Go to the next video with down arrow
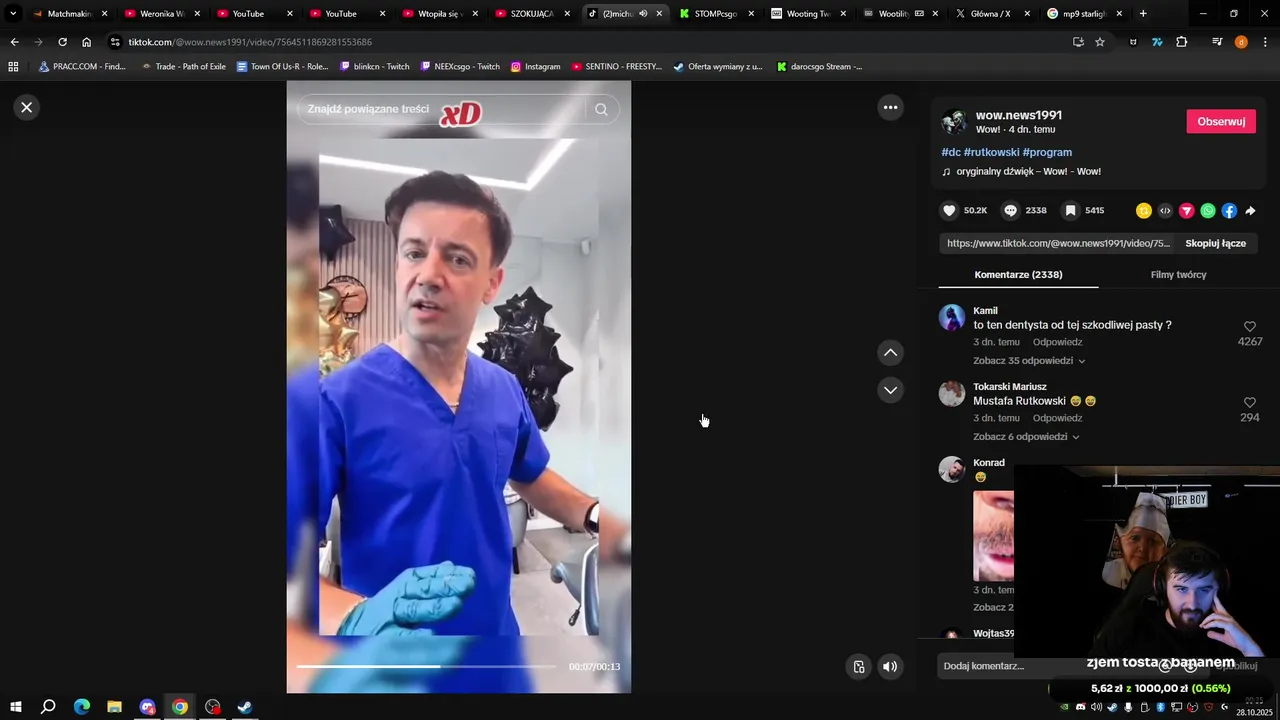Screen dimensions: 1280x720 (890, 390)
